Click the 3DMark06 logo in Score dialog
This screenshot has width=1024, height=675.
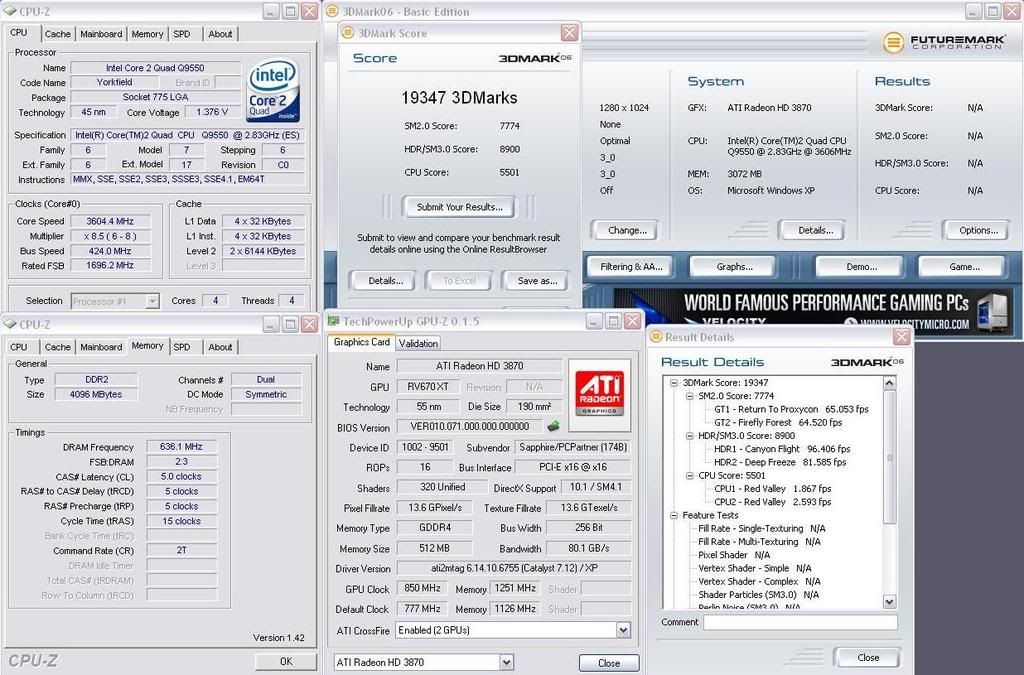[535, 58]
